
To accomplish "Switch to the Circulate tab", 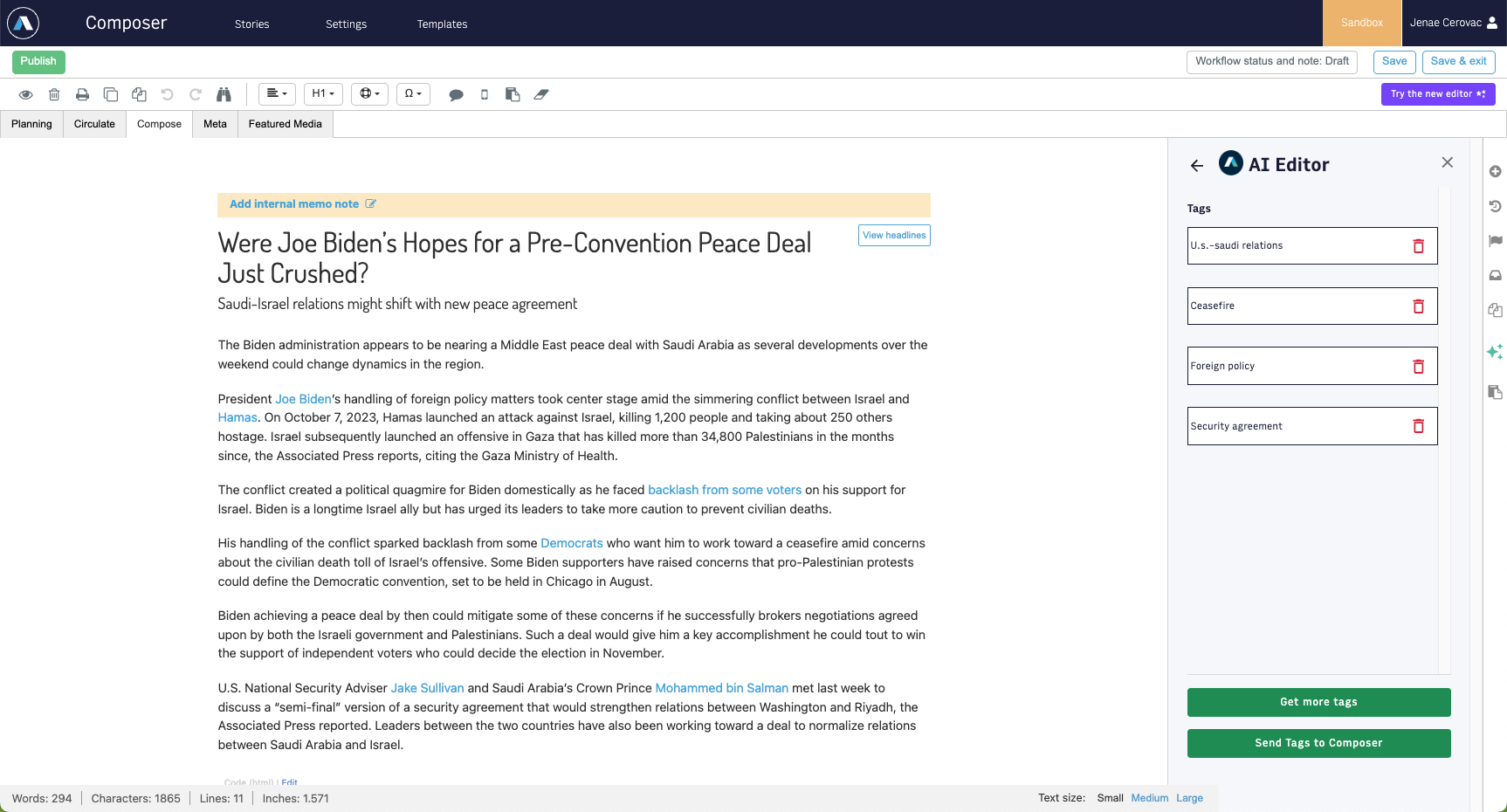I will [94, 124].
